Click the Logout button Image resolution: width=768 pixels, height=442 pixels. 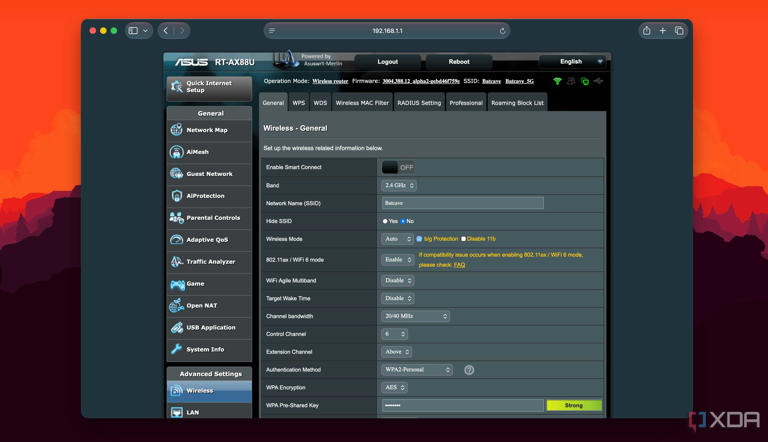388,62
